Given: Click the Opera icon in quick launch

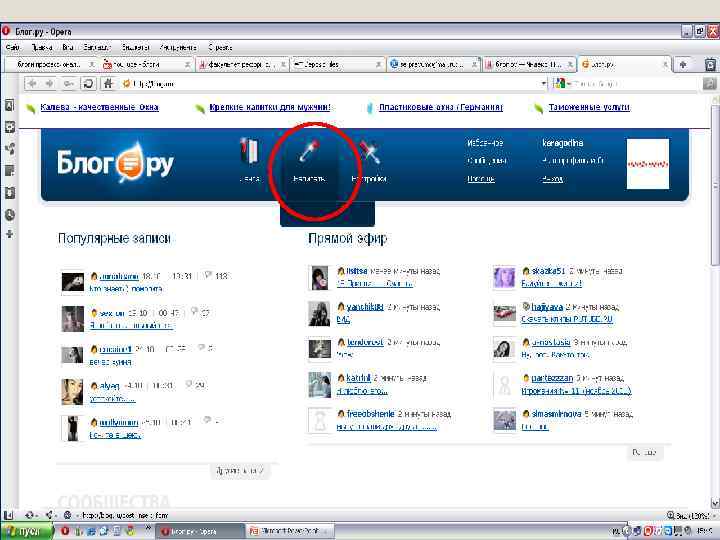Looking at the screenshot, I should pos(65,531).
